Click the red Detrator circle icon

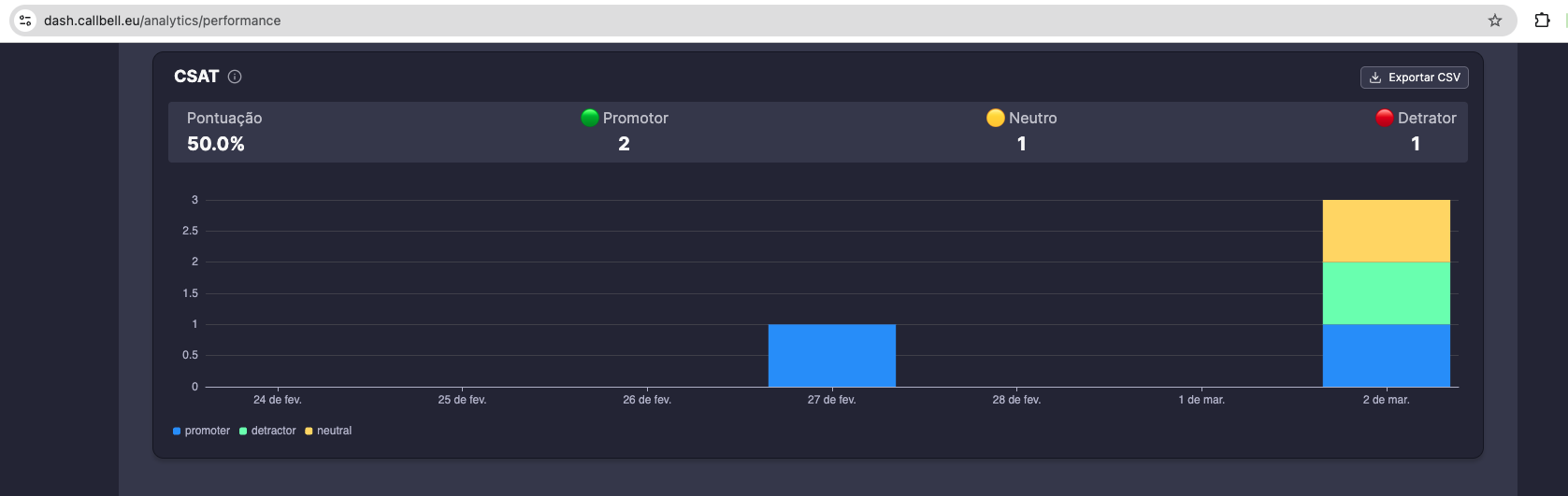(x=1384, y=118)
